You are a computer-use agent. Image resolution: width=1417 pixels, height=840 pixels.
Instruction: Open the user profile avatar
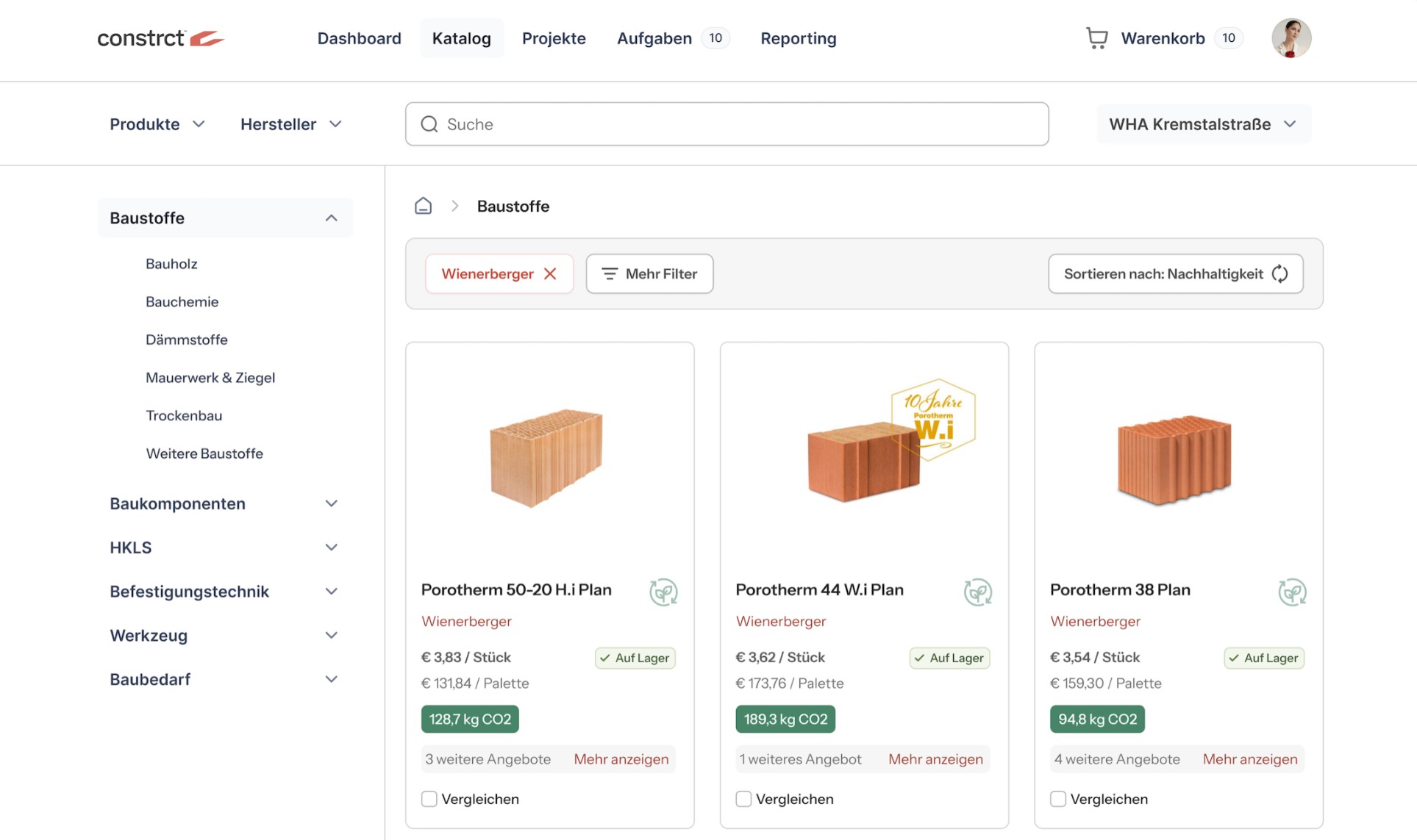click(1291, 38)
